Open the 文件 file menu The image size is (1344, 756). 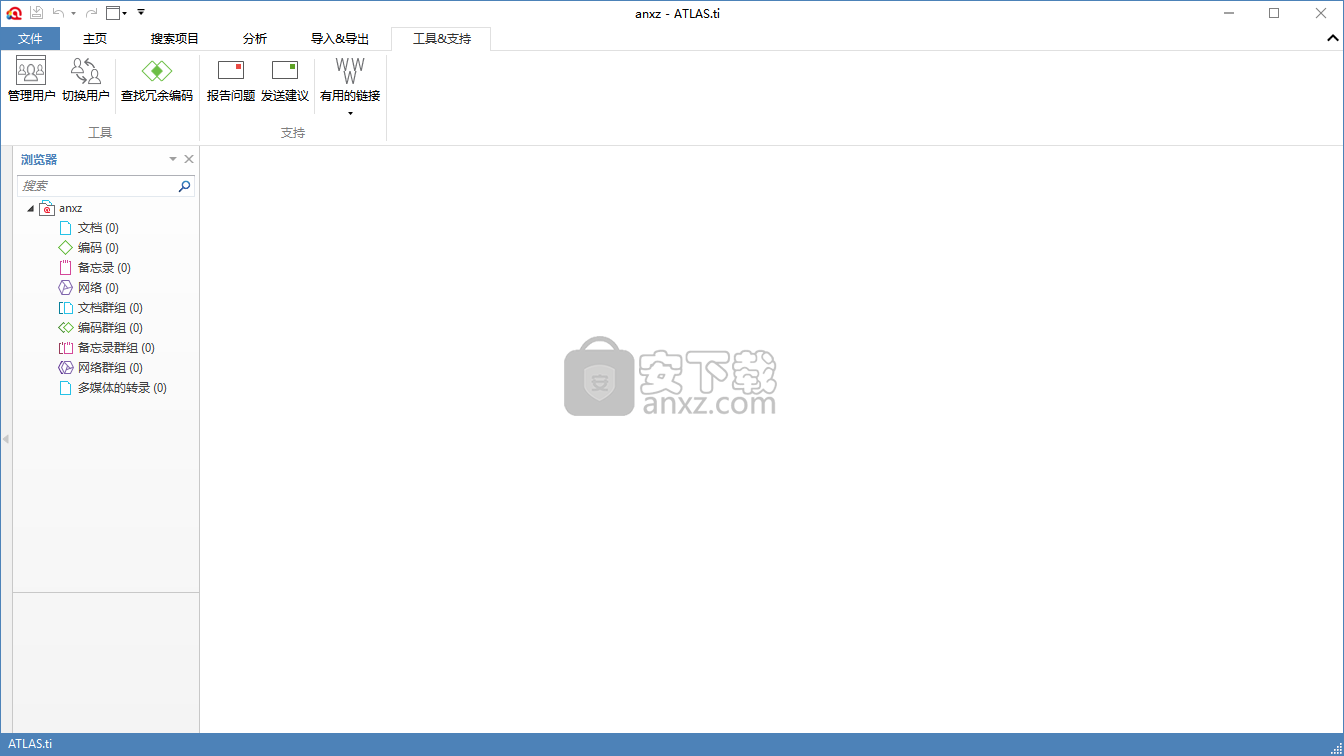[30, 39]
